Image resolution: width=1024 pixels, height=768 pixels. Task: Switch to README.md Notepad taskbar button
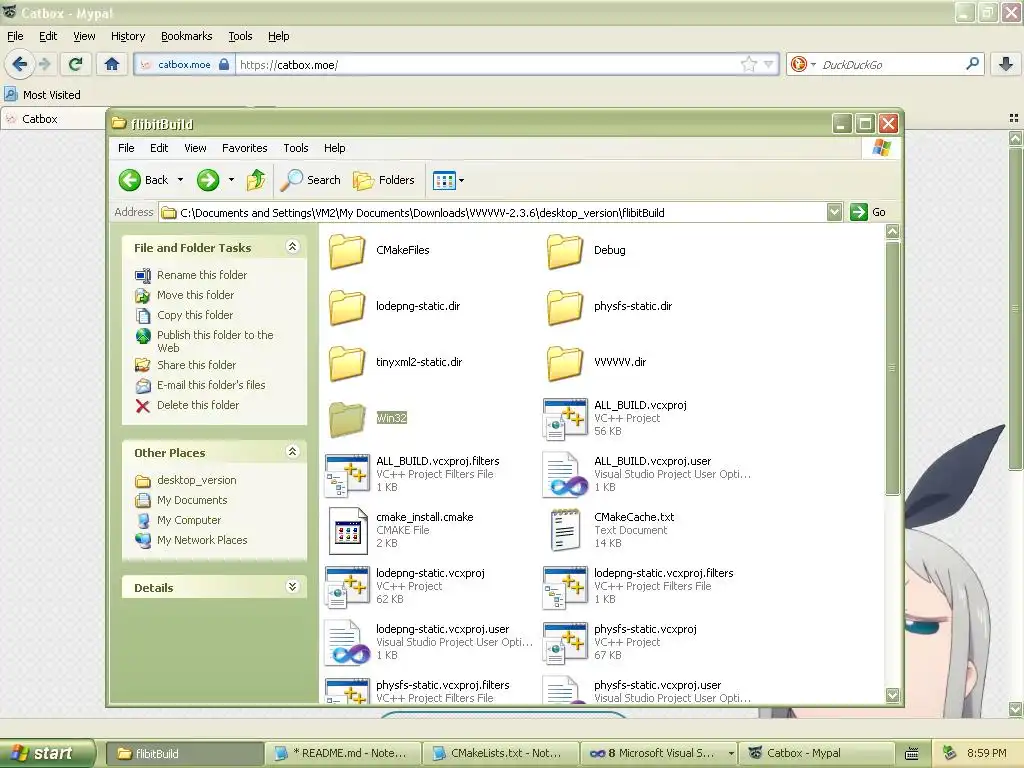click(343, 753)
